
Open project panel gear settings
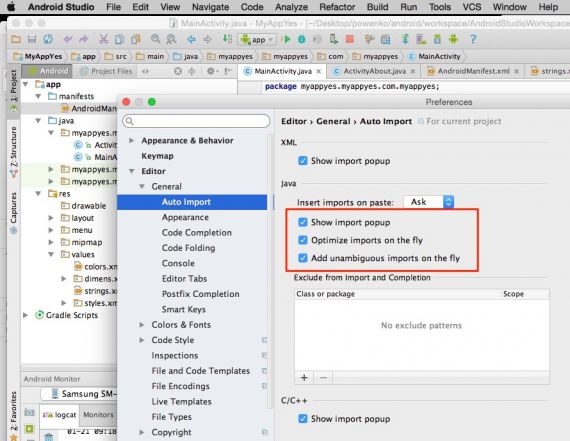point(211,71)
